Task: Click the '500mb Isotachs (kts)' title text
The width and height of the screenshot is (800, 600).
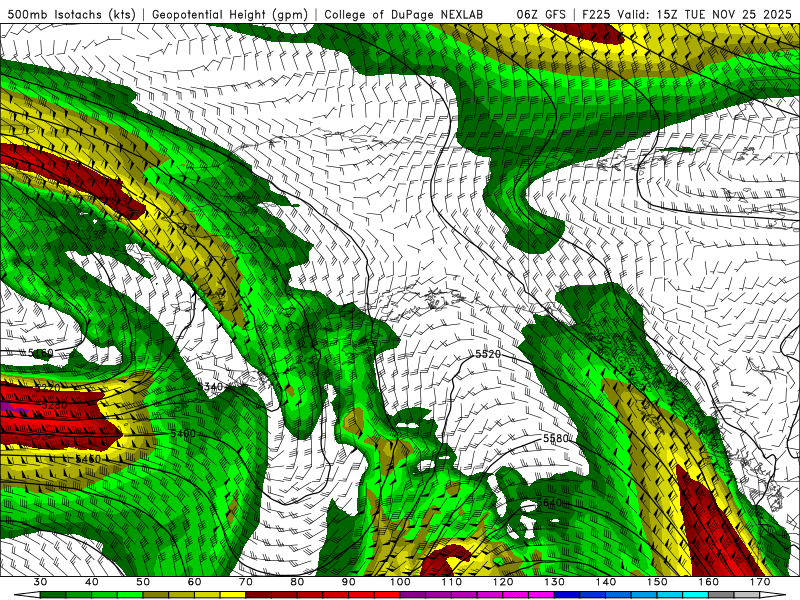Action: [x=72, y=14]
